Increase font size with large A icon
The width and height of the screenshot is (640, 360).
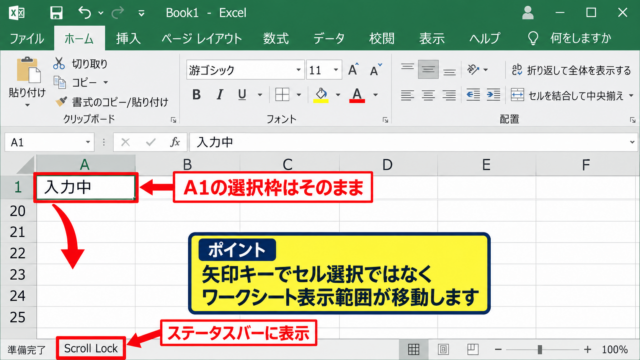click(x=354, y=70)
